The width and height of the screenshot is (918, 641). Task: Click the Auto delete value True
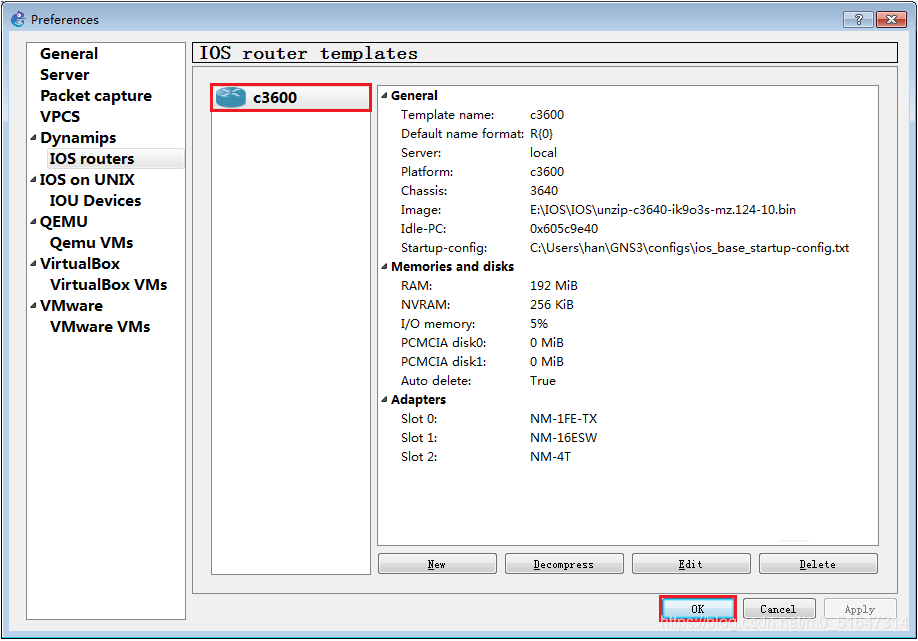pyautogui.click(x=543, y=381)
